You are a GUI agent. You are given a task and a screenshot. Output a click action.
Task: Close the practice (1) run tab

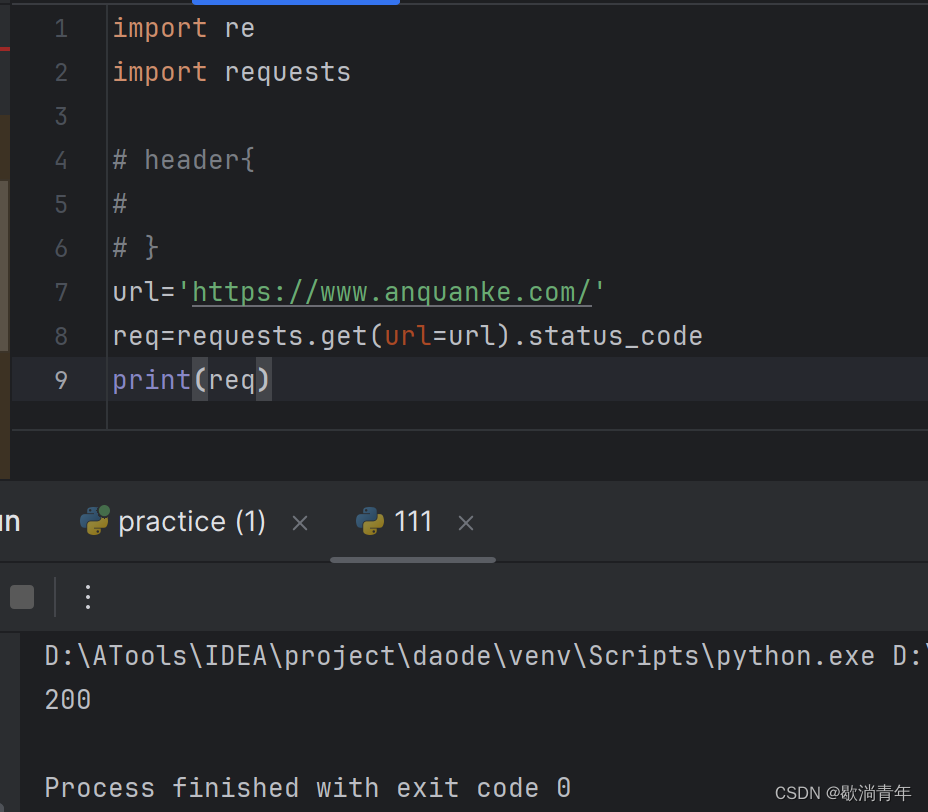[300, 523]
